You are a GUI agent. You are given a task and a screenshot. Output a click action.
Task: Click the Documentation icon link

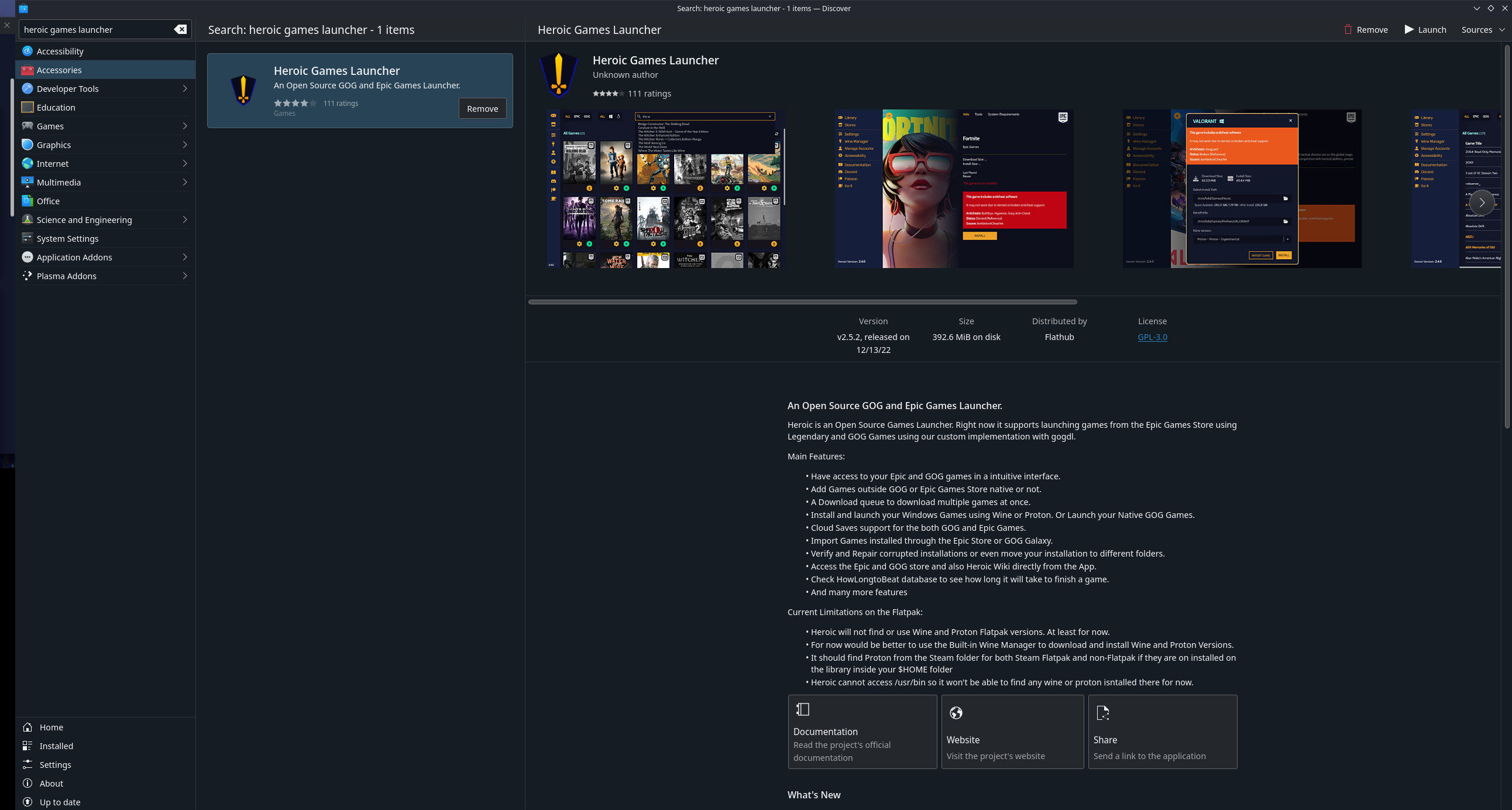point(803,709)
